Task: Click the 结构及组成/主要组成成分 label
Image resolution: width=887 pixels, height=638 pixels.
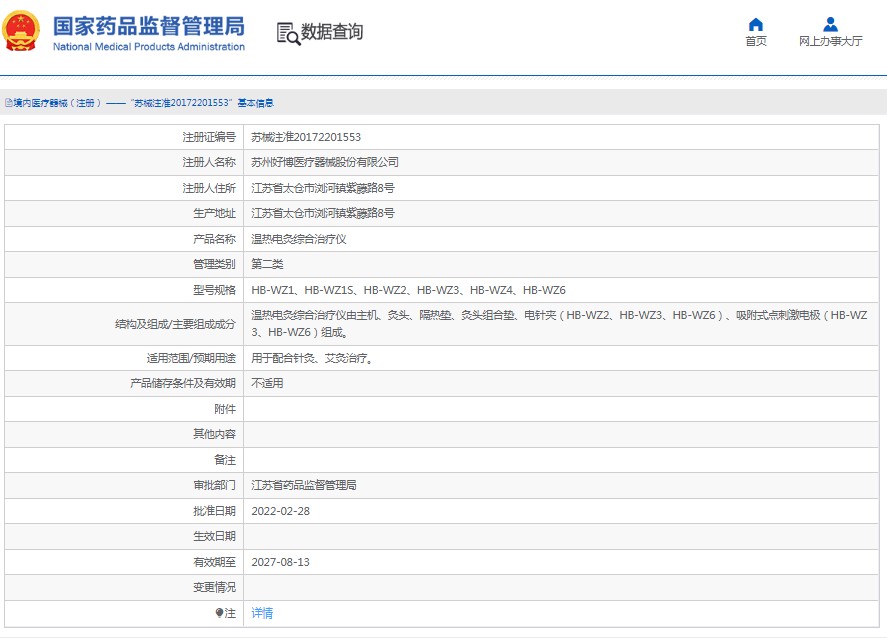Action: (175, 324)
